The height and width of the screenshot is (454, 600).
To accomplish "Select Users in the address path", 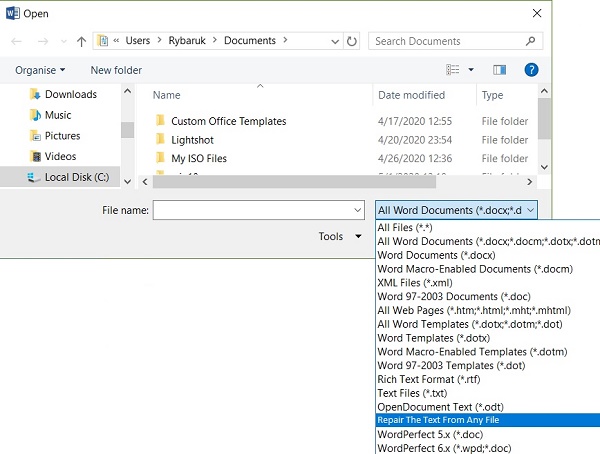I will pos(138,41).
